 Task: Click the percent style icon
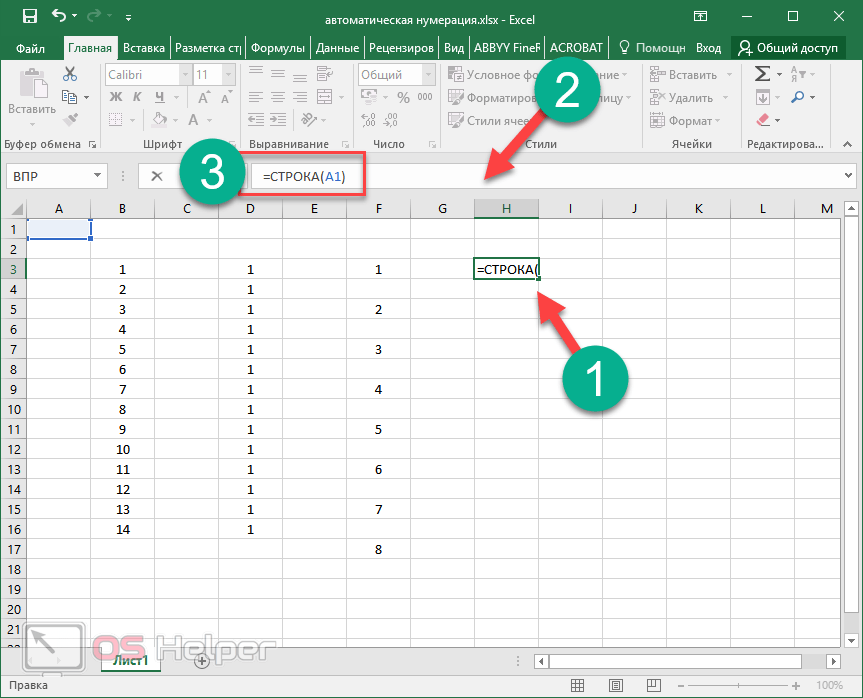(x=403, y=97)
